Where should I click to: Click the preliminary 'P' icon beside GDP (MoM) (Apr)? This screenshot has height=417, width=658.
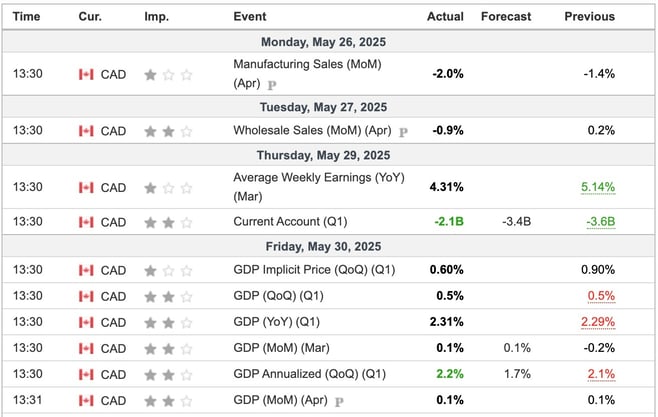point(339,402)
